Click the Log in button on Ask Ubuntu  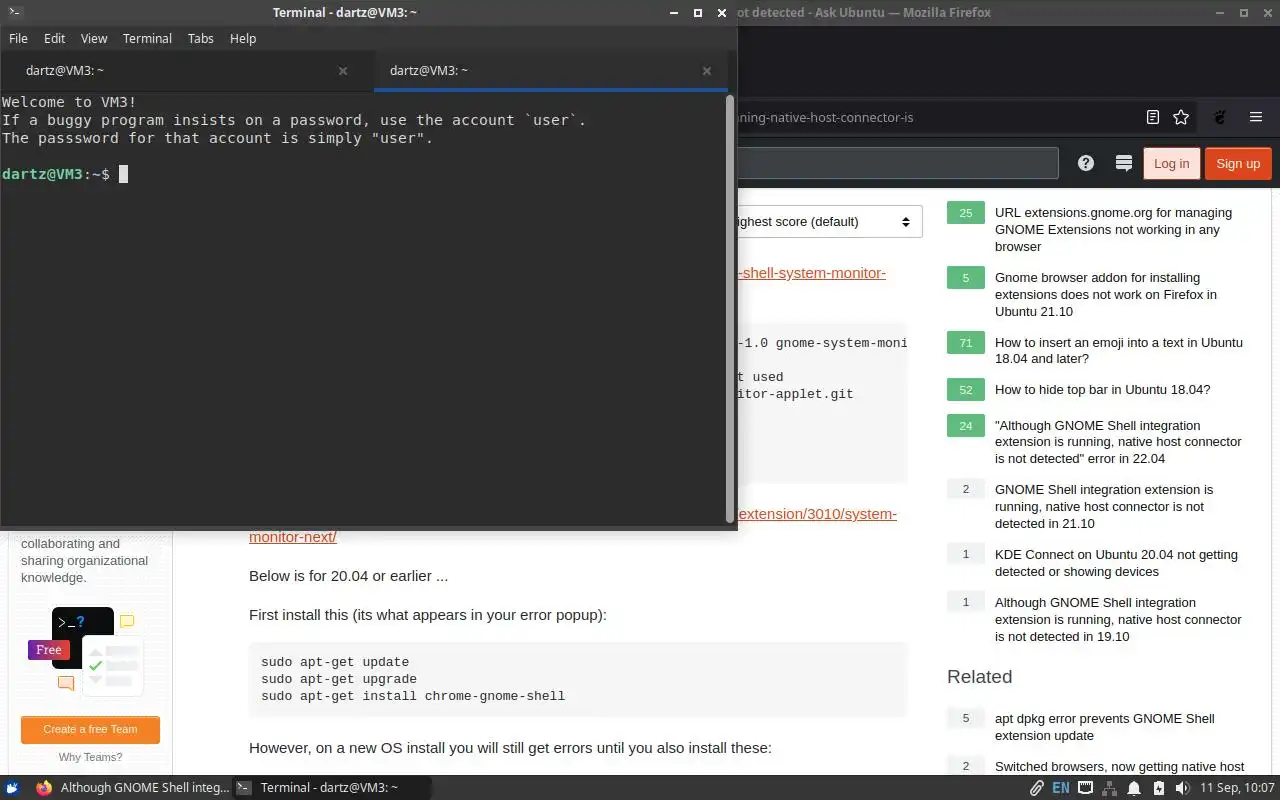point(1171,163)
